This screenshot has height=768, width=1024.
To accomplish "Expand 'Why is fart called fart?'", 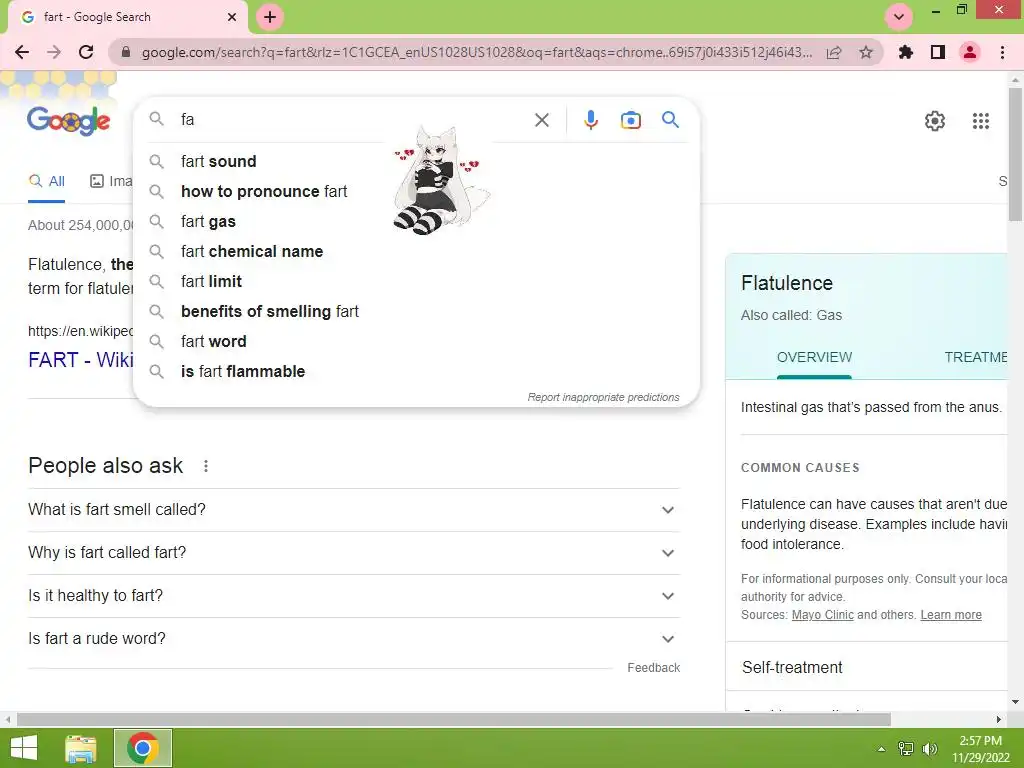I will [x=354, y=552].
